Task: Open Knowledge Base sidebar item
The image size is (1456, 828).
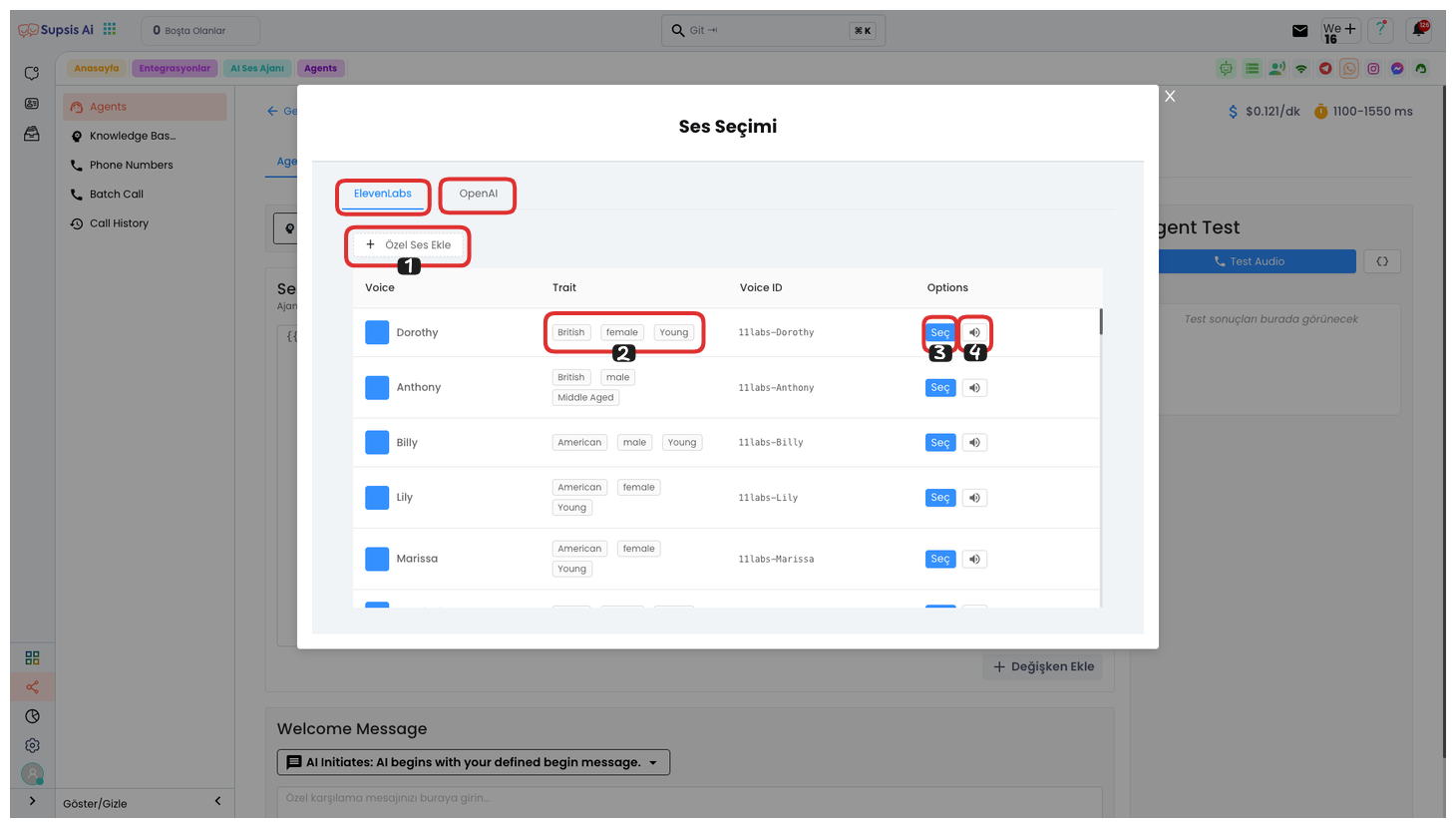Action: click(145, 136)
